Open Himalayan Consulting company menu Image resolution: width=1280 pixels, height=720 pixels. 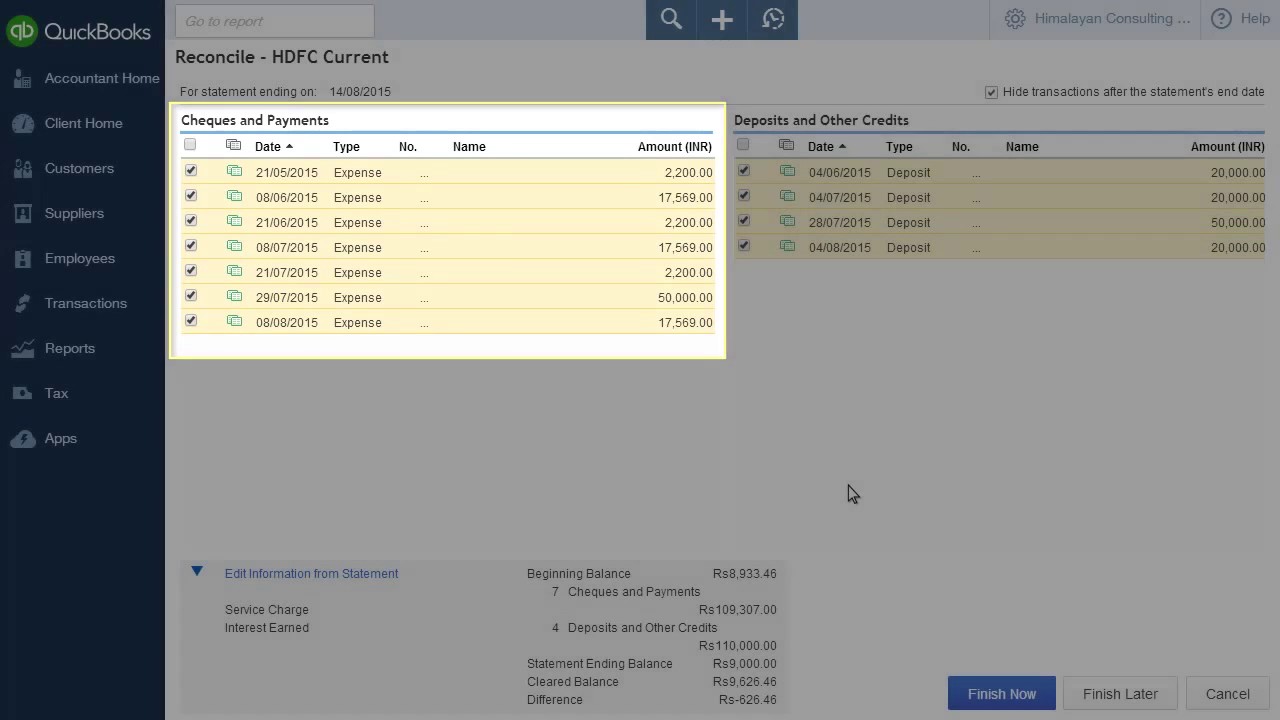click(x=1112, y=19)
